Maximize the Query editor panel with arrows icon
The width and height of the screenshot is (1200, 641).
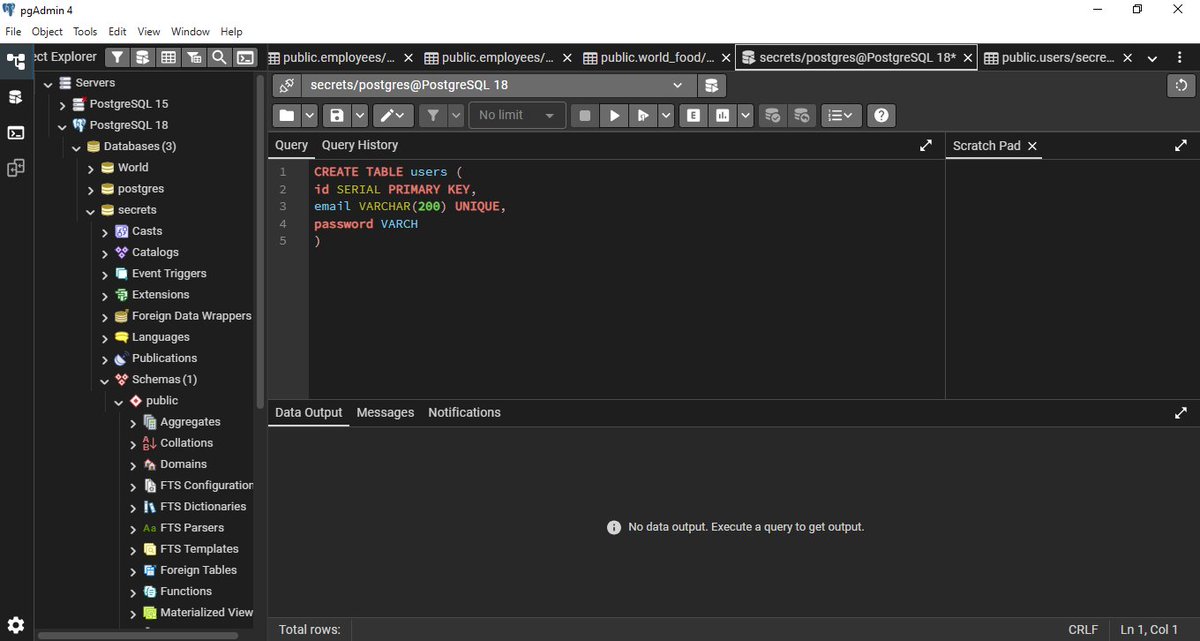pyautogui.click(x=925, y=146)
